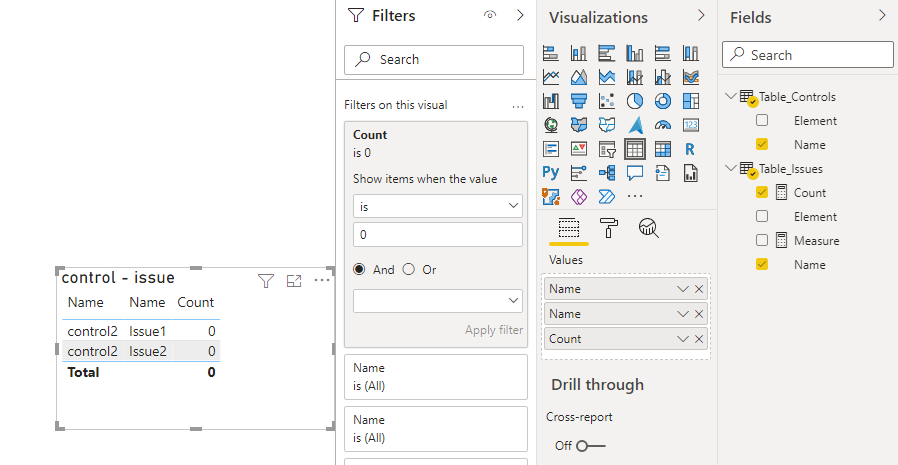This screenshot has width=898, height=465.
Task: Insert a Decomposition tree visual
Action: click(x=606, y=172)
